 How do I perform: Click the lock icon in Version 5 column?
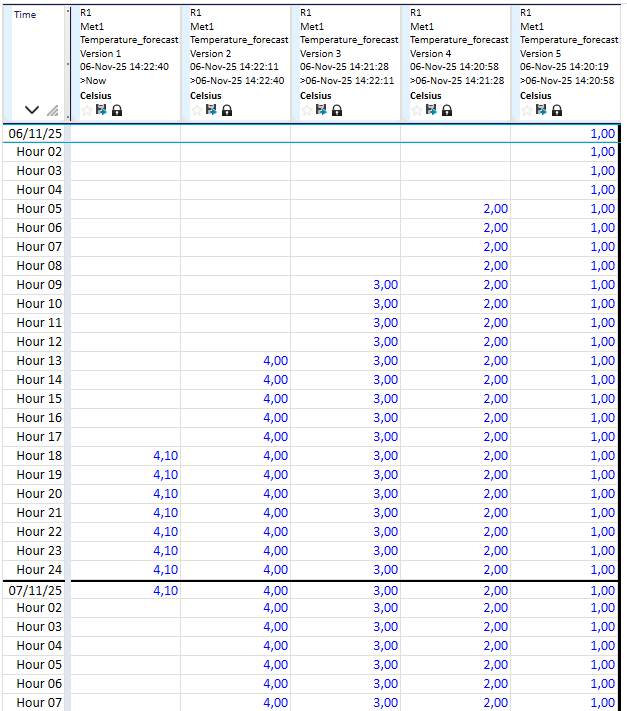coord(557,110)
